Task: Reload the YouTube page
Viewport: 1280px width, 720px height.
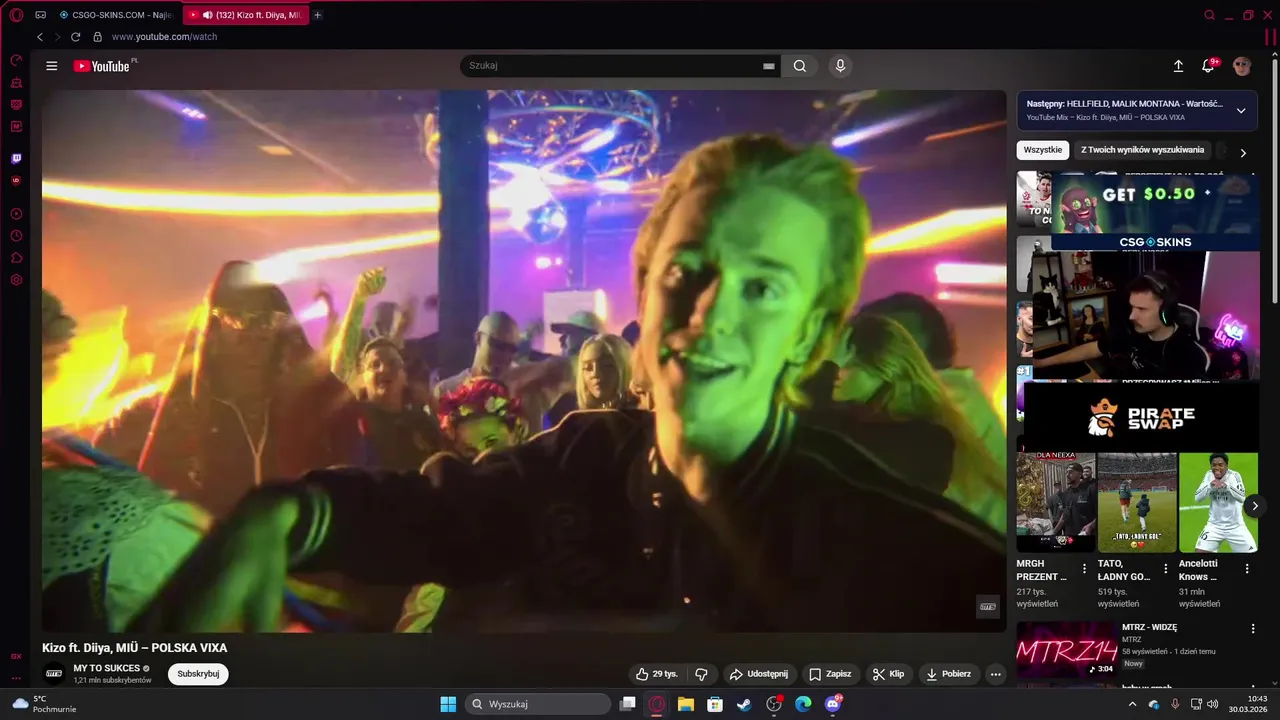Action: click(x=75, y=37)
